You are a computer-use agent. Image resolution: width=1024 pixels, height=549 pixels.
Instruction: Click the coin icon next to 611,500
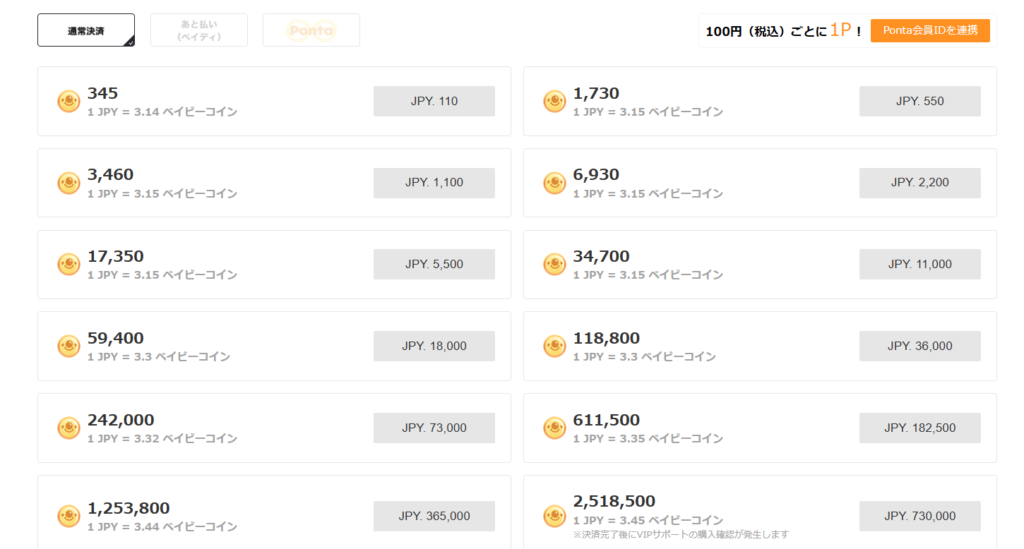pyautogui.click(x=554, y=428)
